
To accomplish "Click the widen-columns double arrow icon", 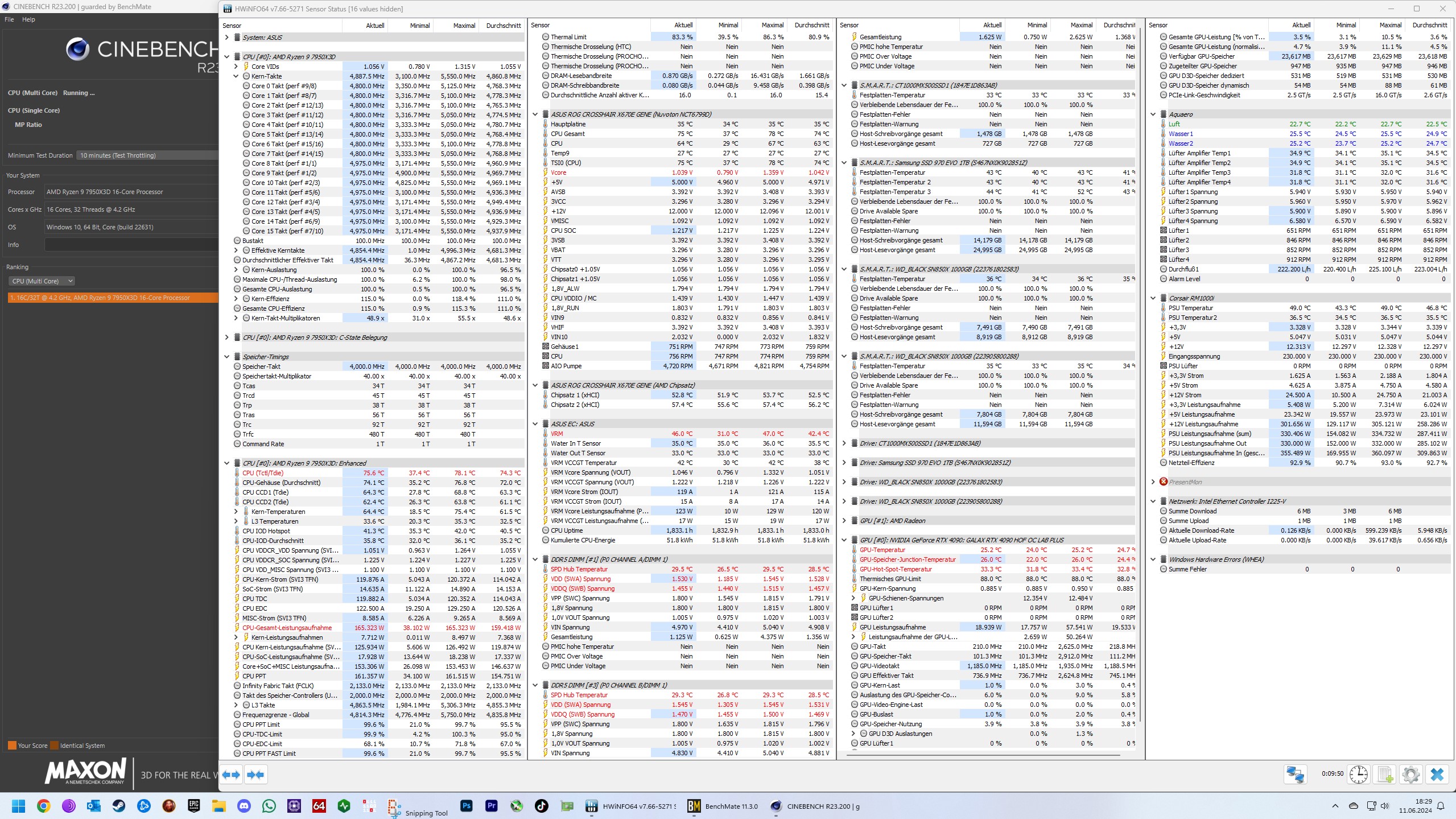I will click(231, 775).
